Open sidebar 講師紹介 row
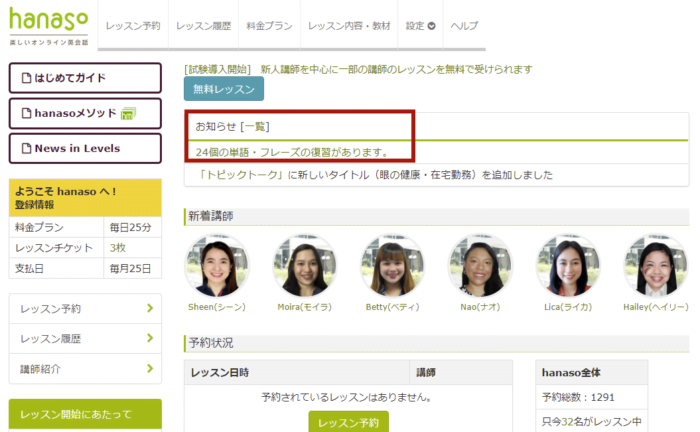This screenshot has width=700, height=432. click(85, 369)
